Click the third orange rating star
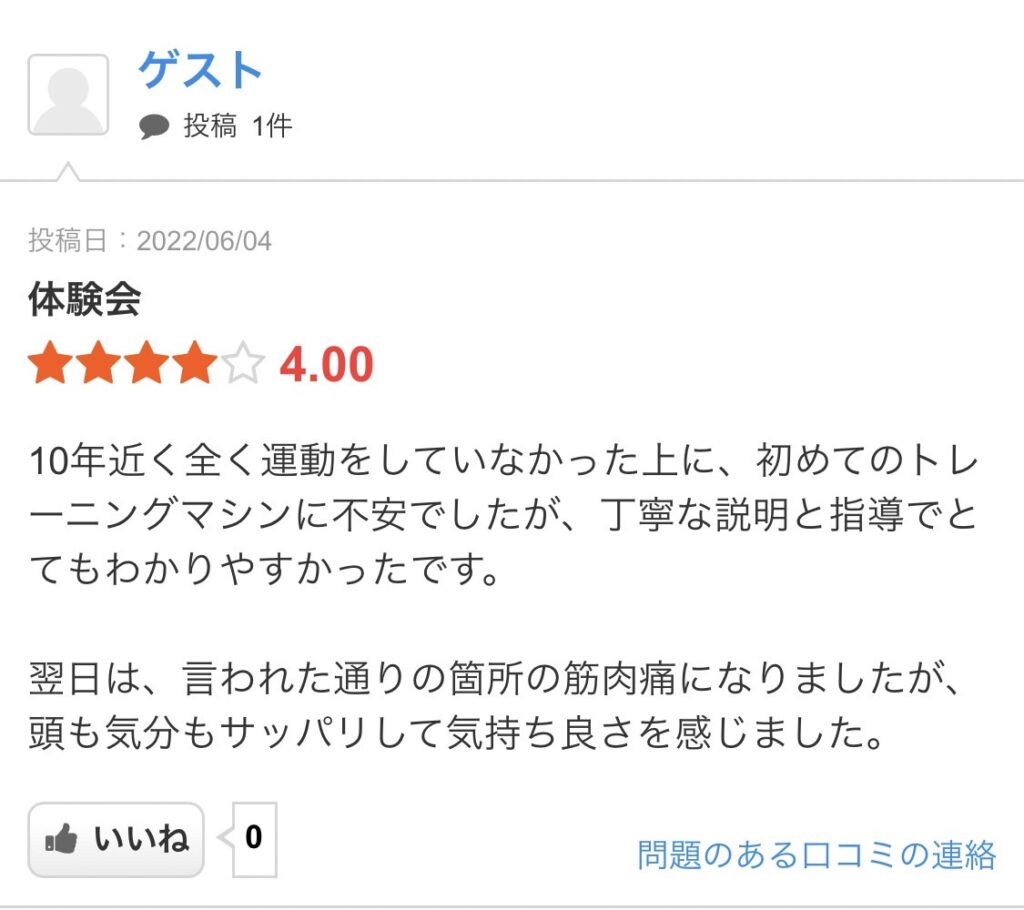The width and height of the screenshot is (1024, 910). 147,363
